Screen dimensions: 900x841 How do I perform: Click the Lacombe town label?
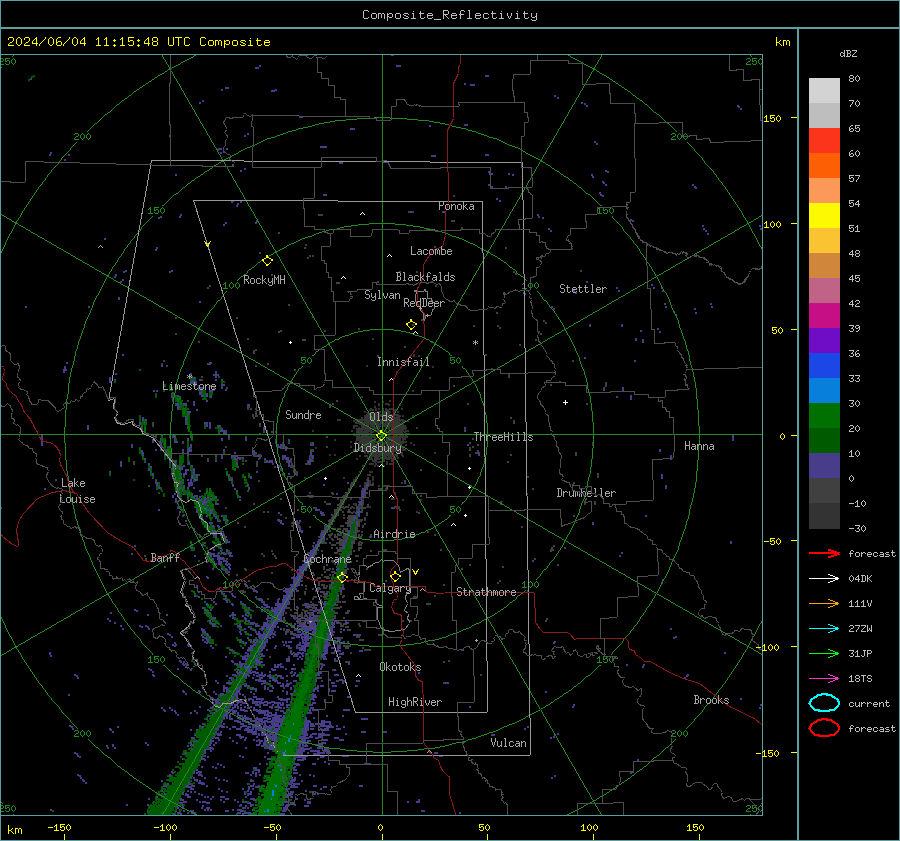tap(431, 251)
